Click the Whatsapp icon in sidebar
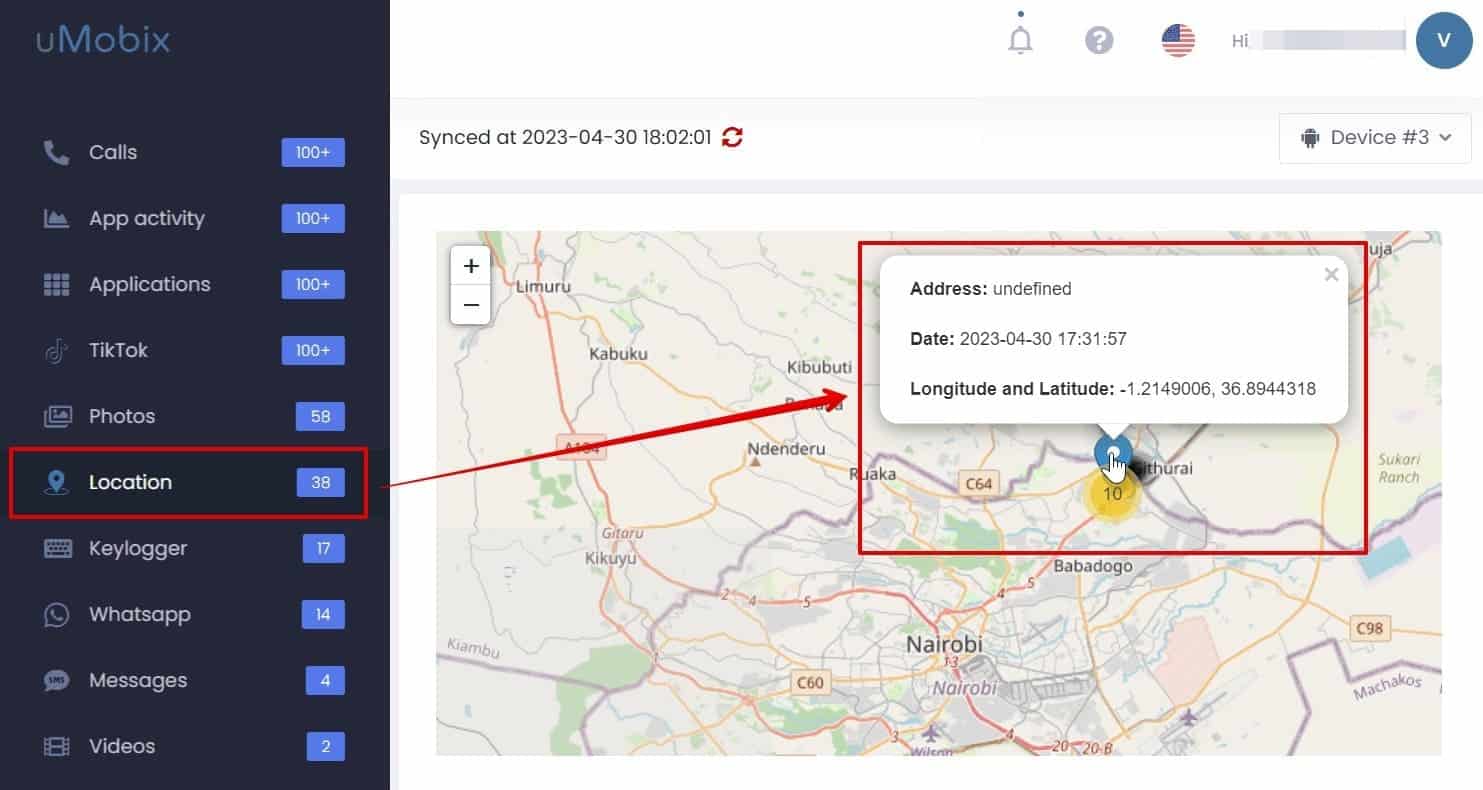The height and width of the screenshot is (790, 1483). [56, 614]
